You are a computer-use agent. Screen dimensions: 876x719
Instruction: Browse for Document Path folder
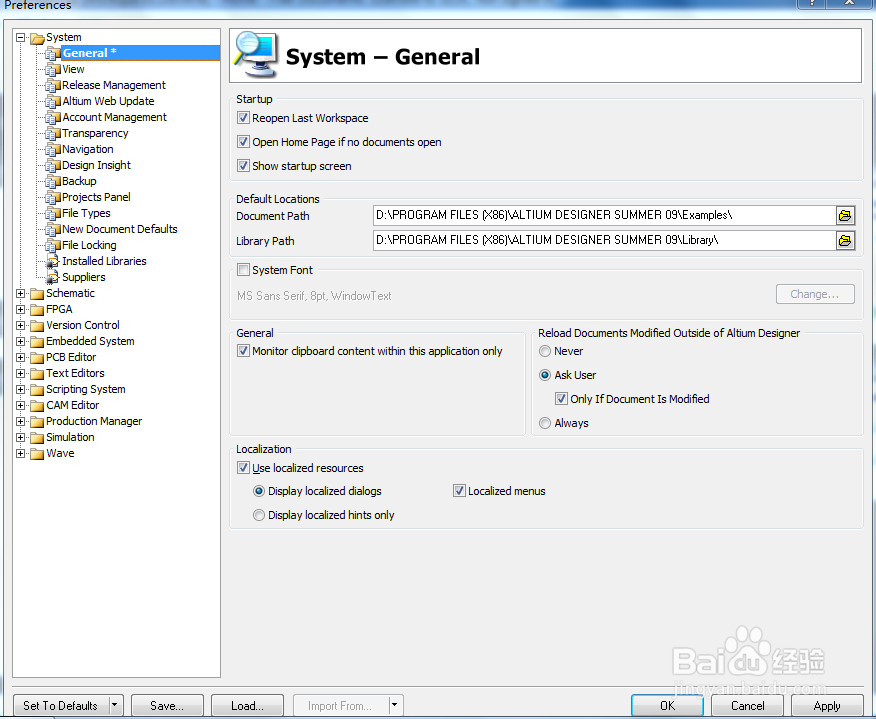click(x=845, y=216)
